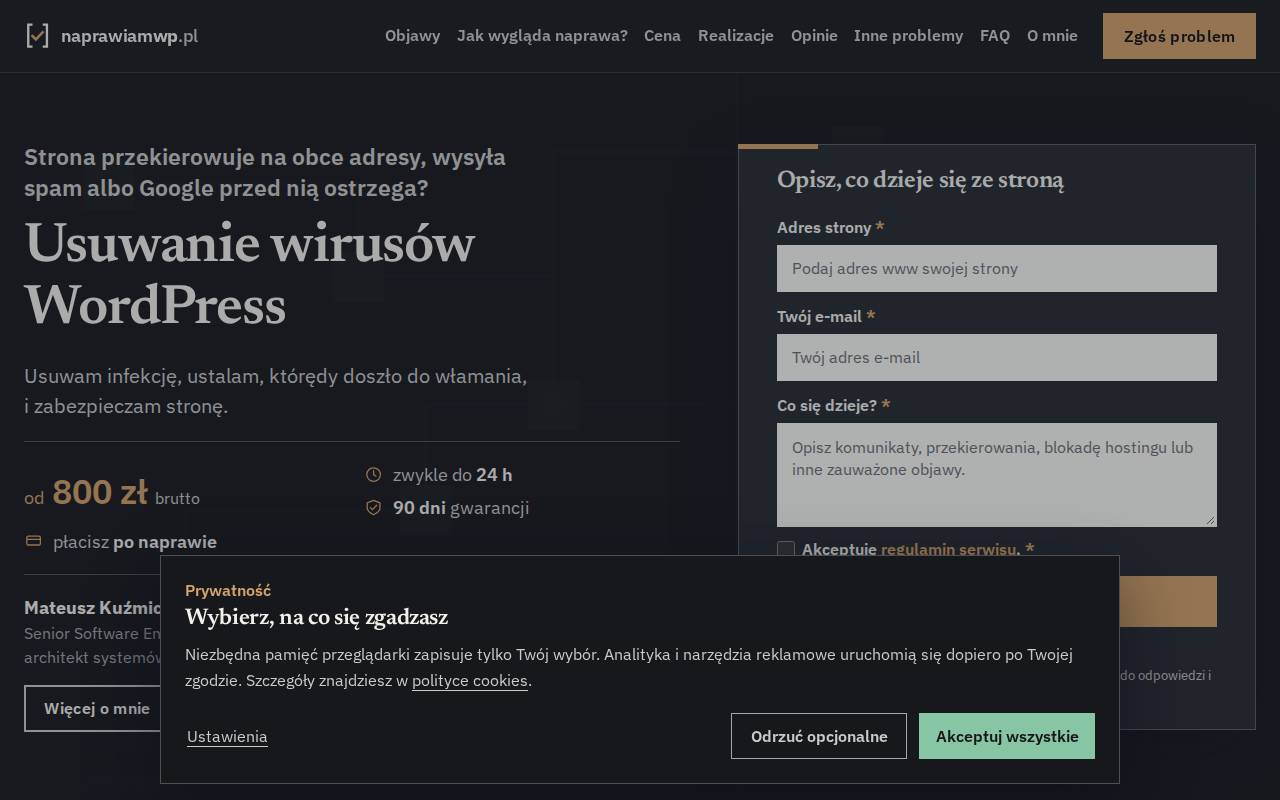Click the 'Zgłoś problem' button
The image size is (1280, 800).
click(1179, 36)
